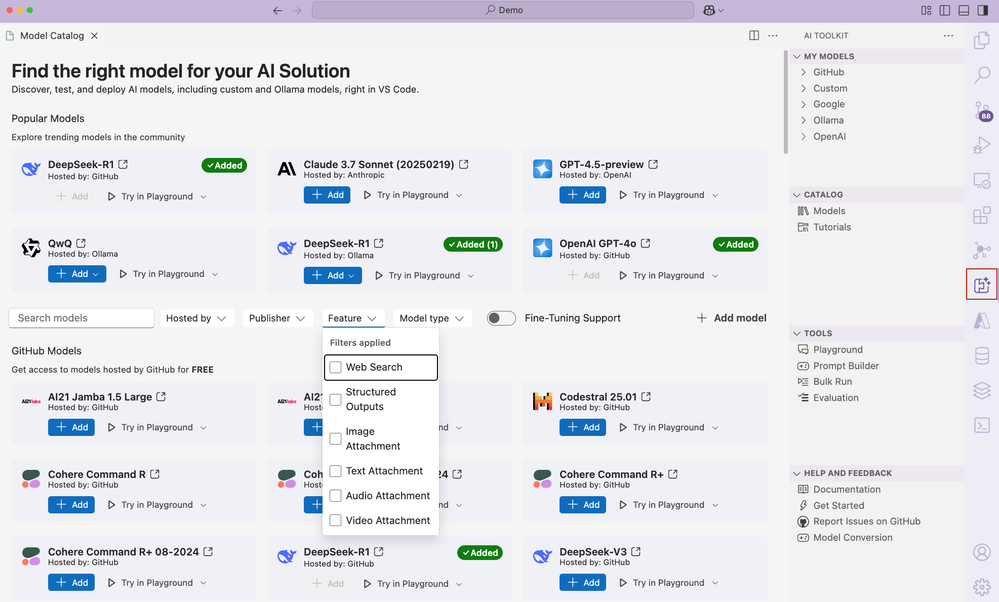Viewport: 999px width, 602px height.
Task: Click the Demo command center search bar
Action: [503, 10]
